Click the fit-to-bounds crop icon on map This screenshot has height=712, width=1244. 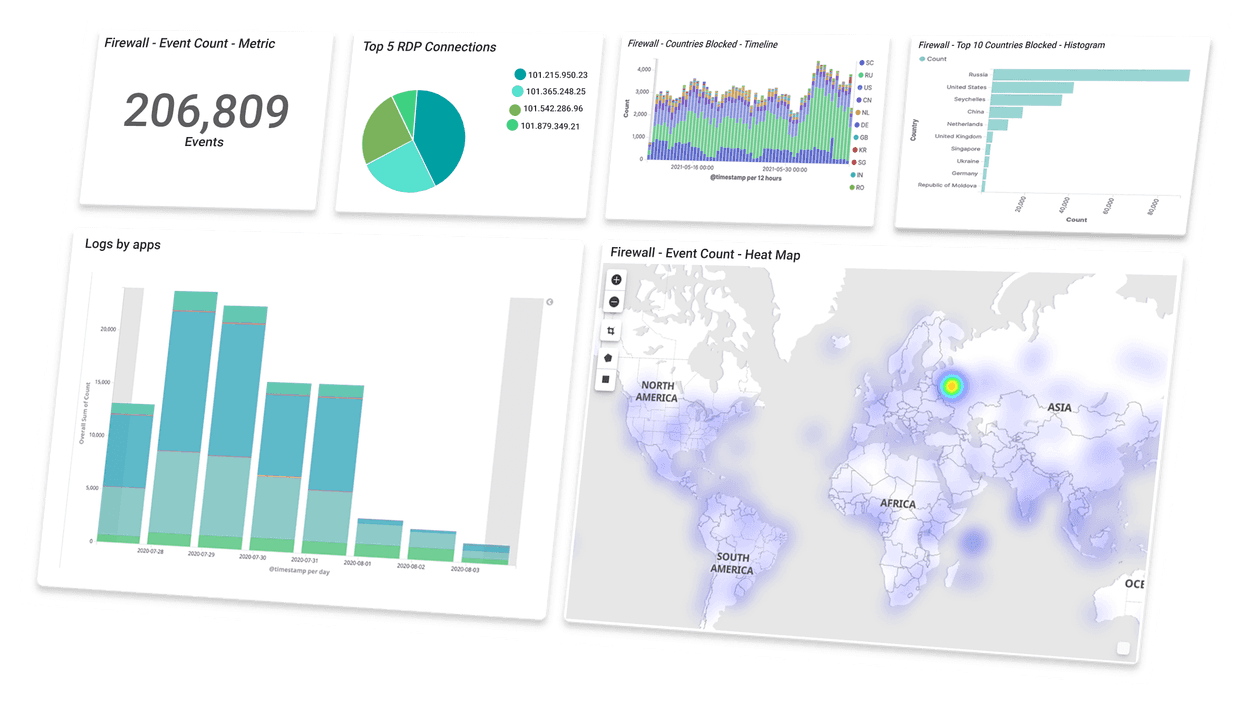point(610,331)
